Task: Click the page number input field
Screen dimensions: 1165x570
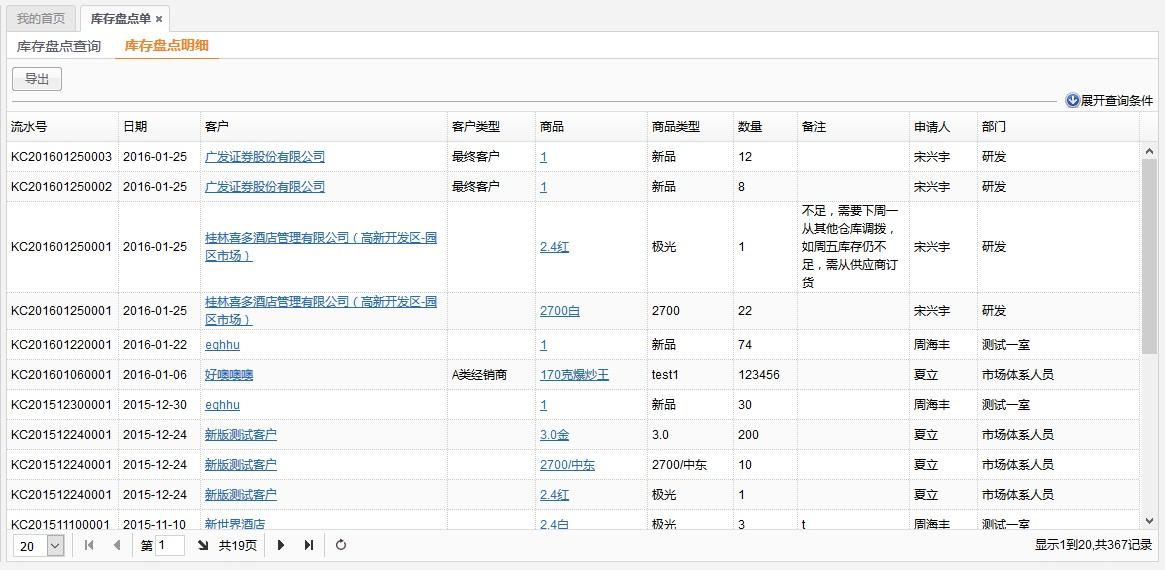Action: click(170, 545)
